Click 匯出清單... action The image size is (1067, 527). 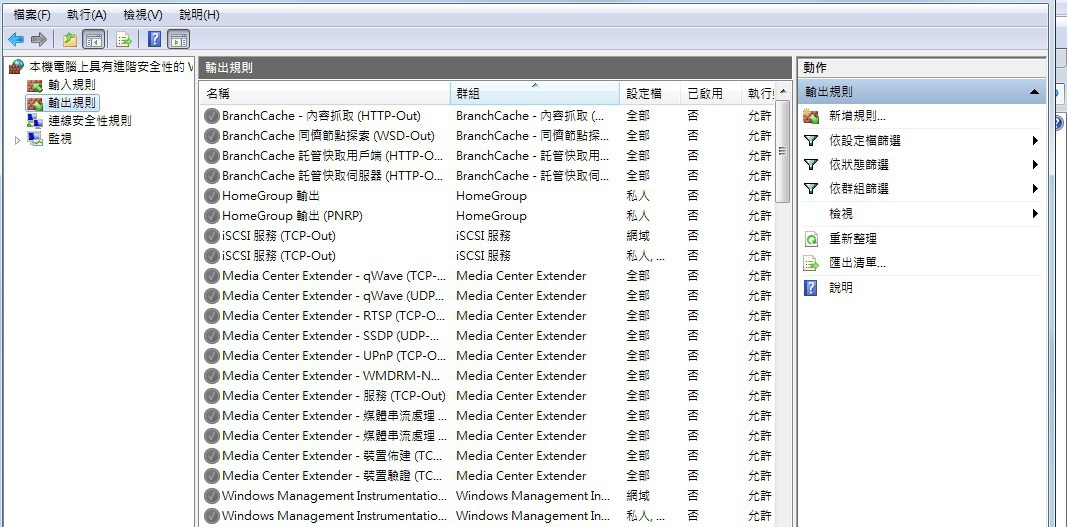coord(857,263)
